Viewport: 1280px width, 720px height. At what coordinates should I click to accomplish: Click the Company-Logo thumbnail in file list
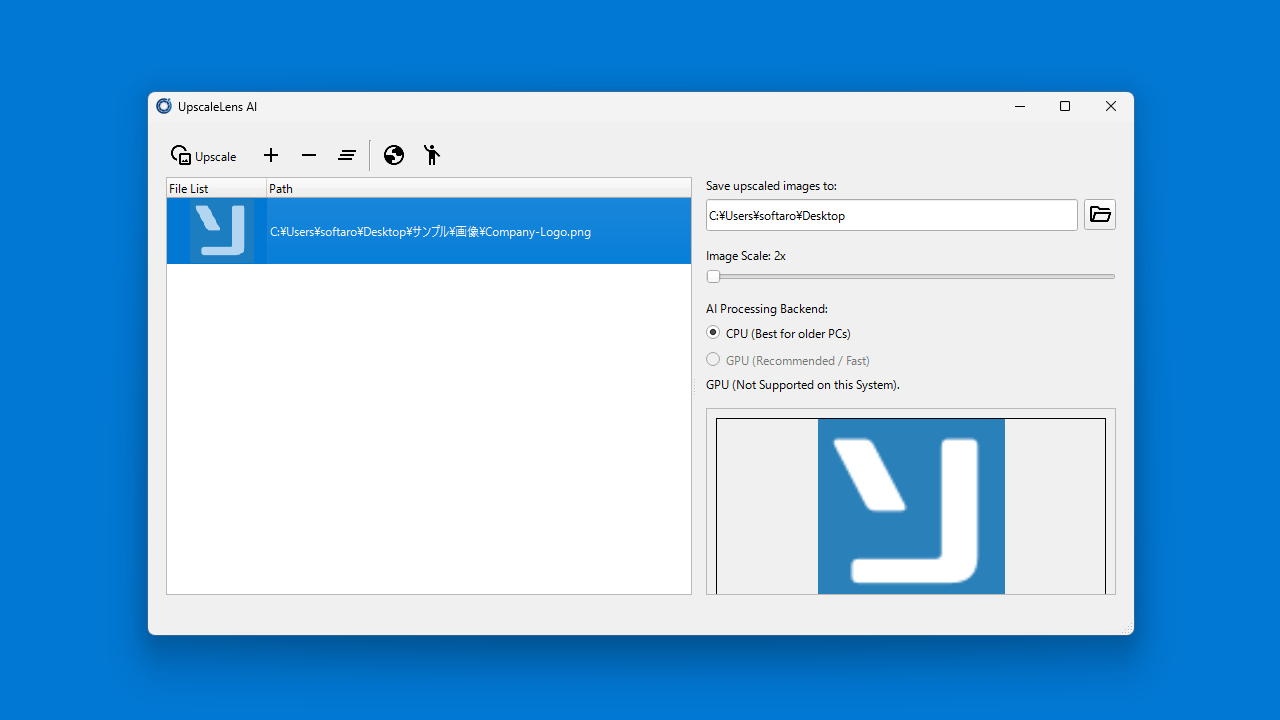pos(221,231)
